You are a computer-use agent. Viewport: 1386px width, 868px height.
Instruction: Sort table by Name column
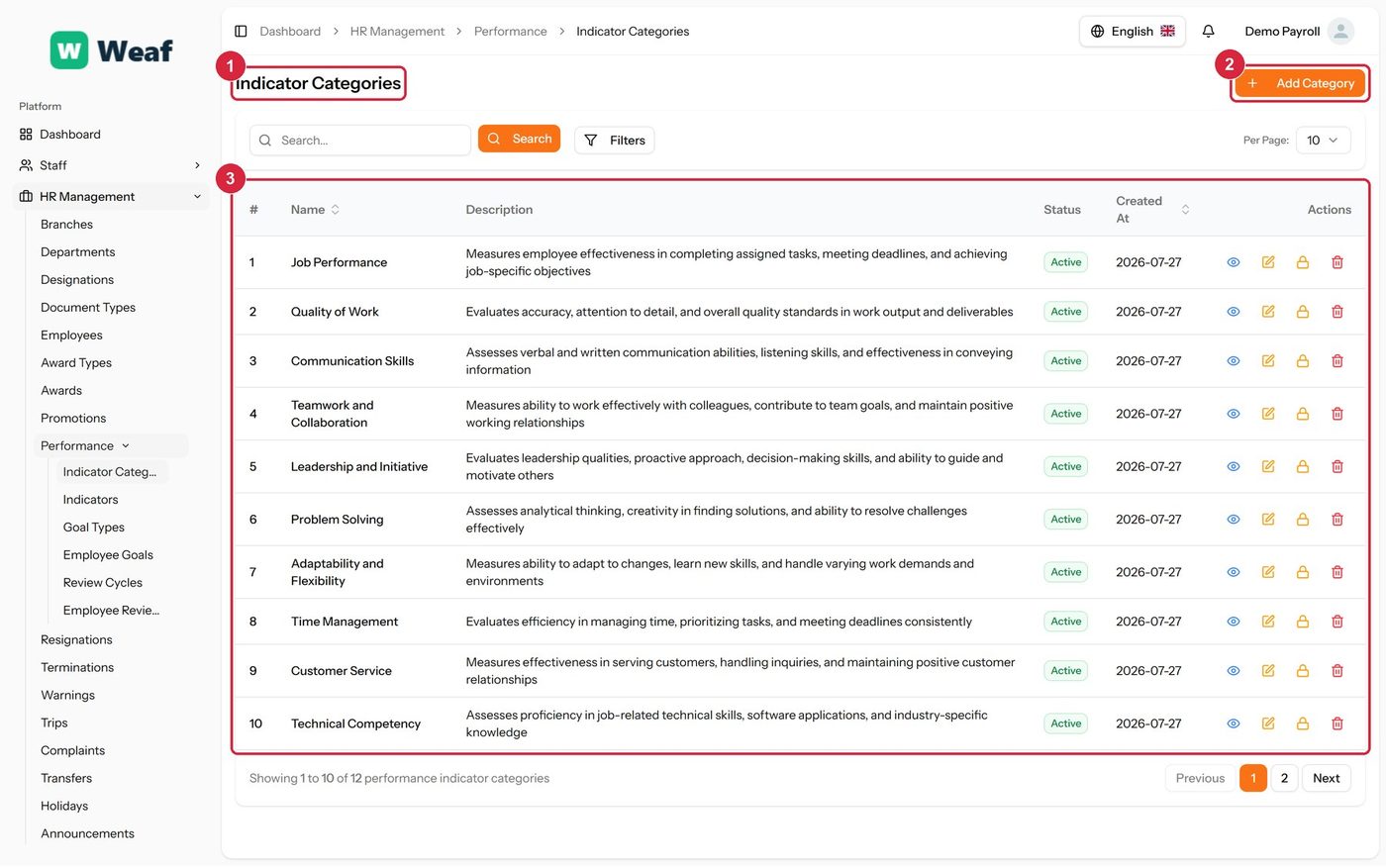(x=315, y=210)
